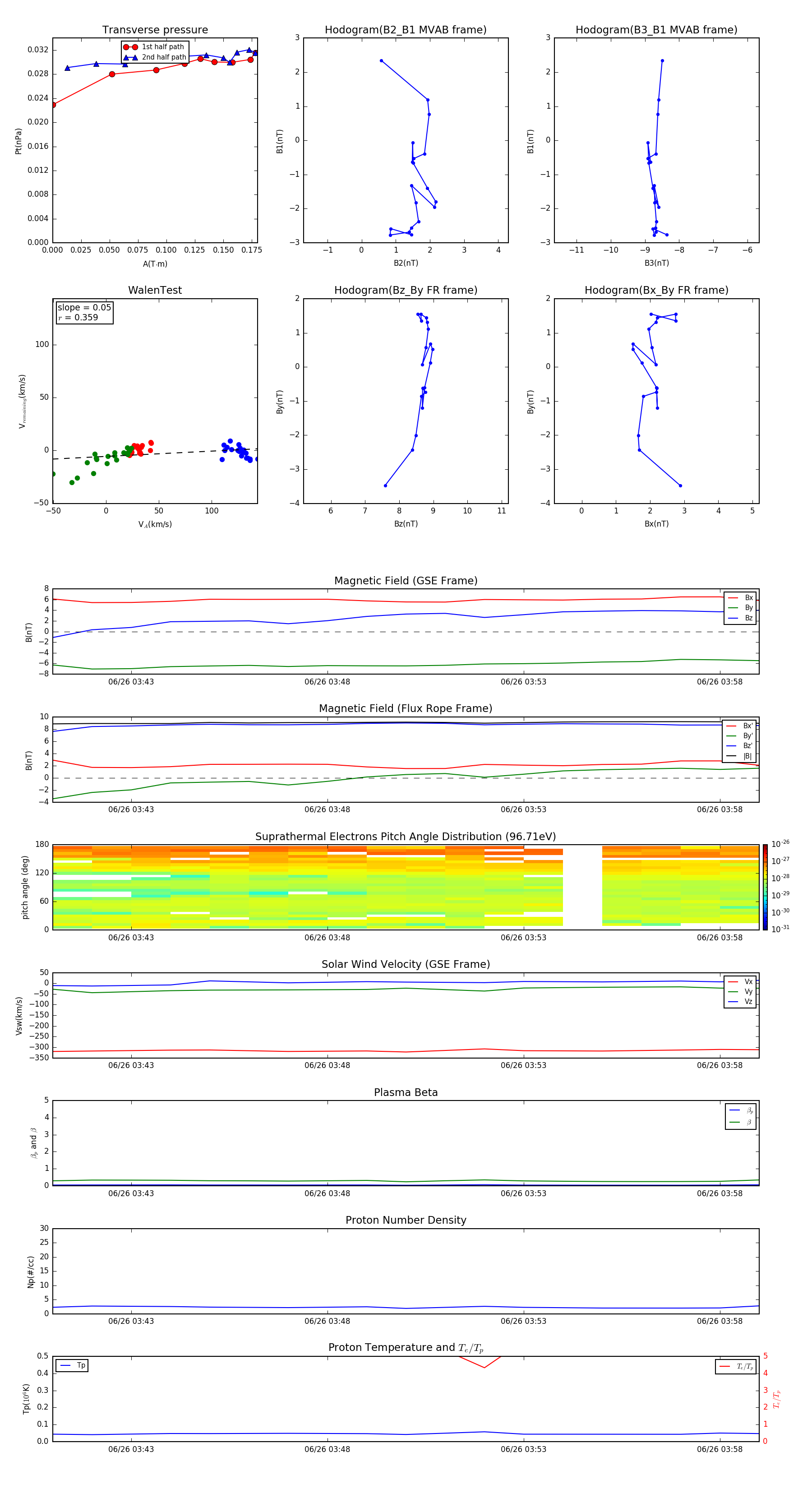Viewport: 812px width, 1489px height.
Task: Select the β entry in the Plasma Beta legend
Action: [x=741, y=1122]
